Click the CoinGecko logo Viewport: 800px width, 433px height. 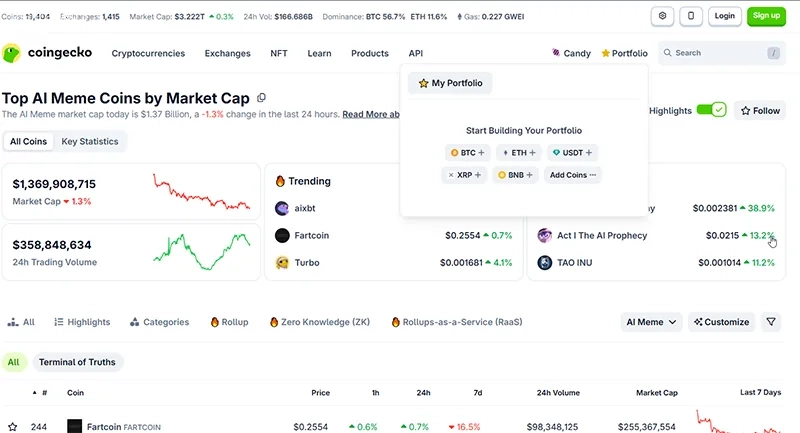pos(47,53)
